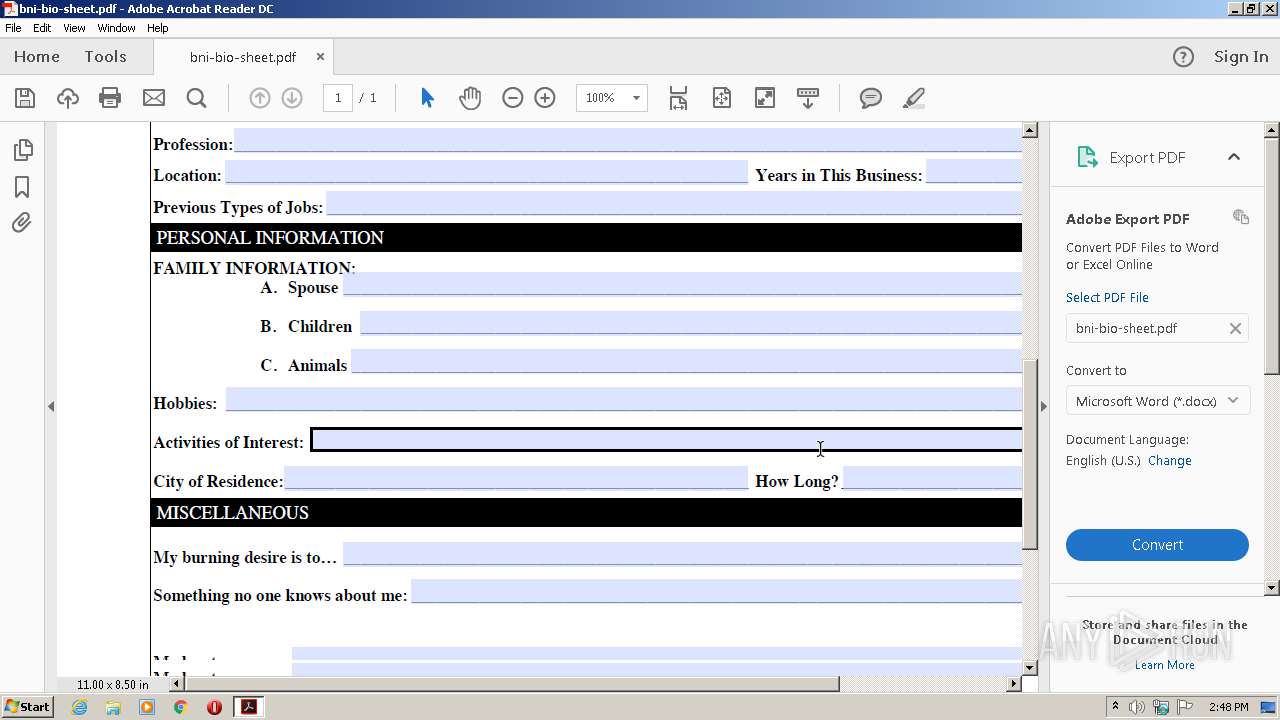The image size is (1280, 720).
Task: Click the Profession form field
Action: pos(628,141)
